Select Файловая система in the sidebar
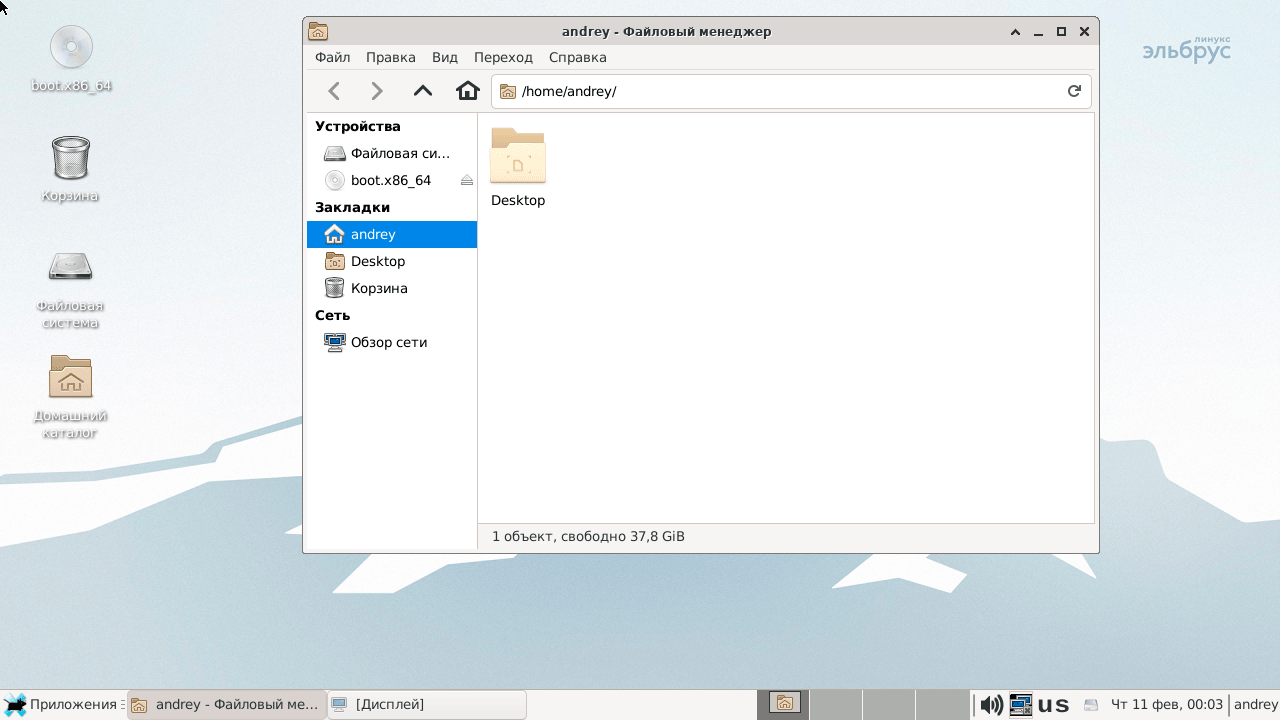The image size is (1280, 720). point(392,153)
